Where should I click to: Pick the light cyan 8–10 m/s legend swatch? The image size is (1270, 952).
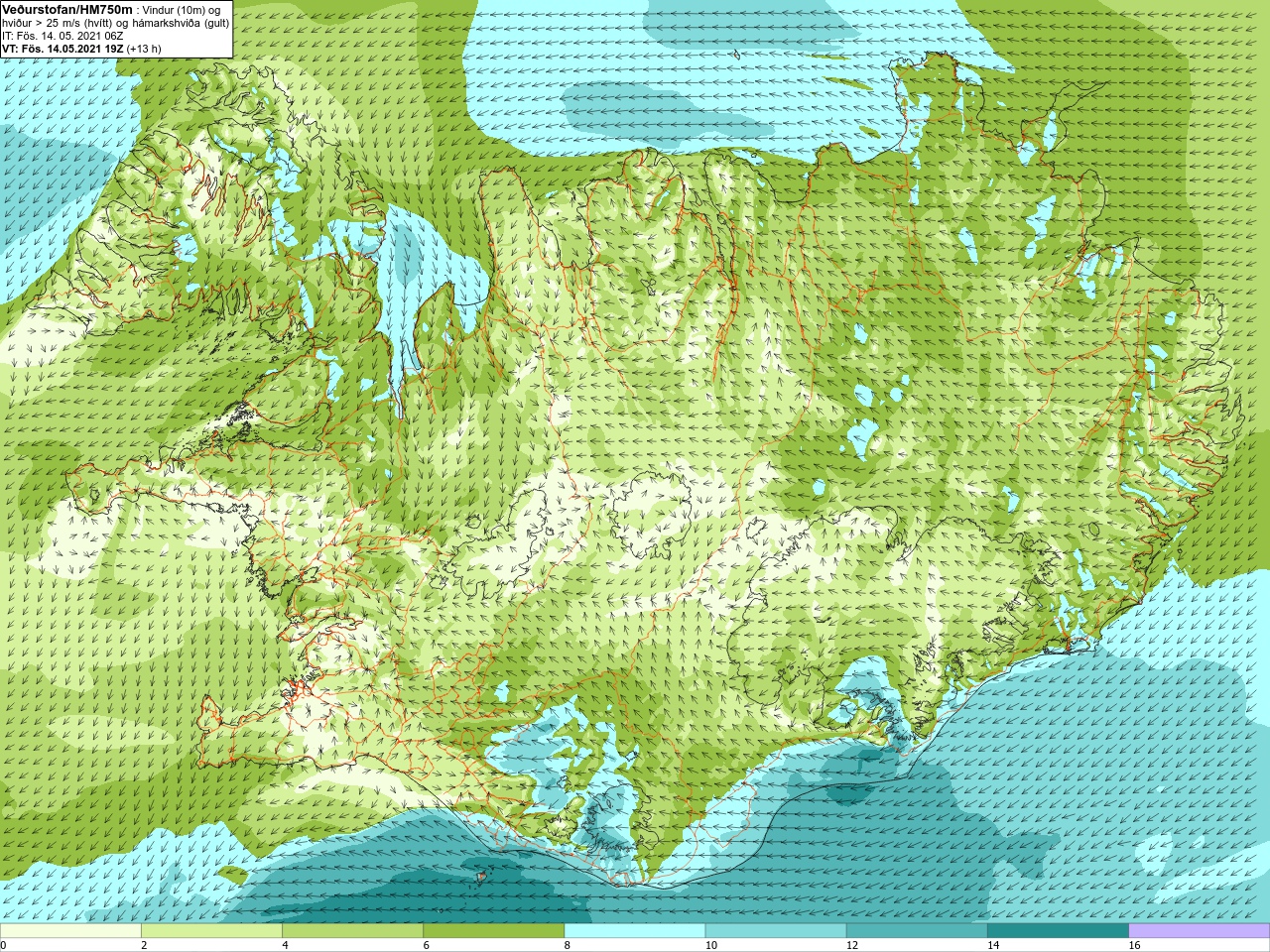[635, 931]
